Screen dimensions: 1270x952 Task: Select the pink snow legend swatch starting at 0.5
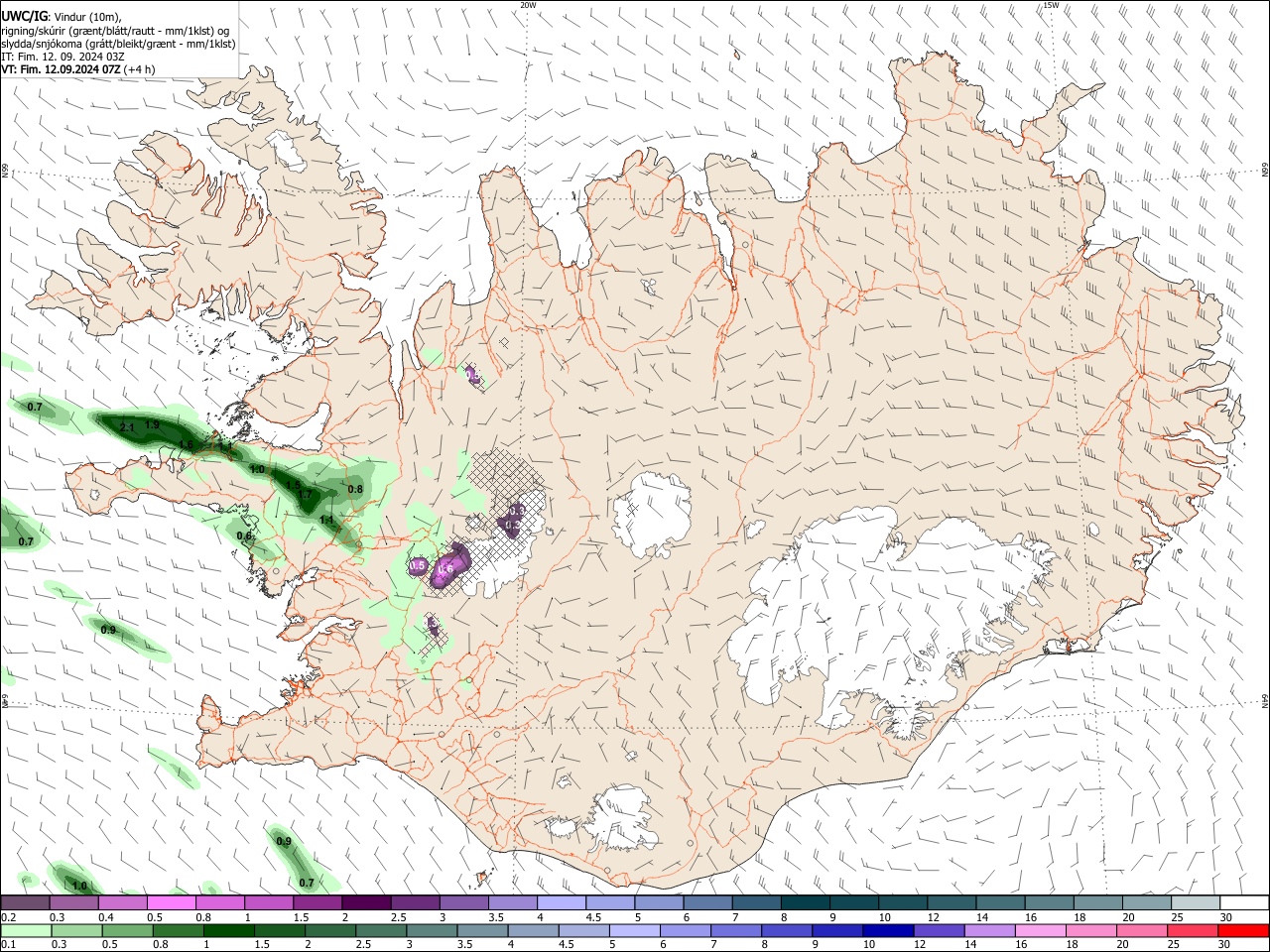tap(171, 902)
